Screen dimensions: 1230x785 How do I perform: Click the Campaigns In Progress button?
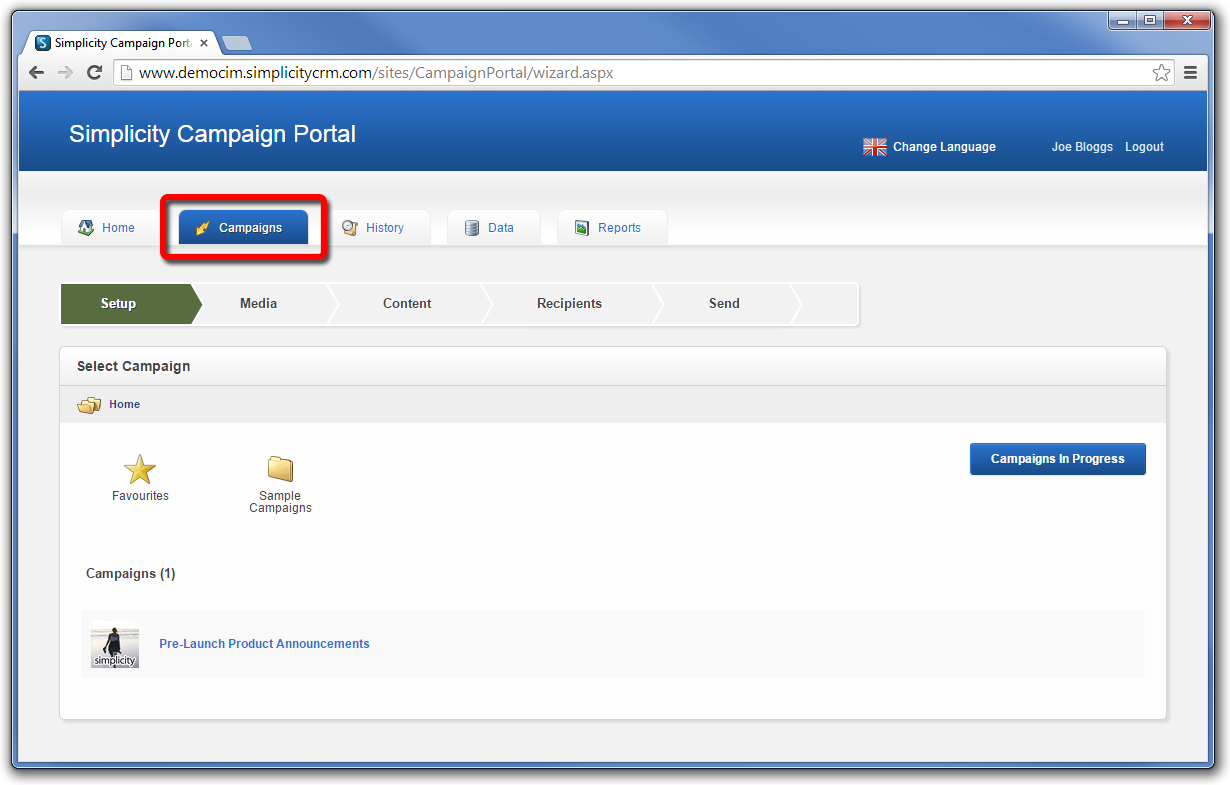point(1058,459)
